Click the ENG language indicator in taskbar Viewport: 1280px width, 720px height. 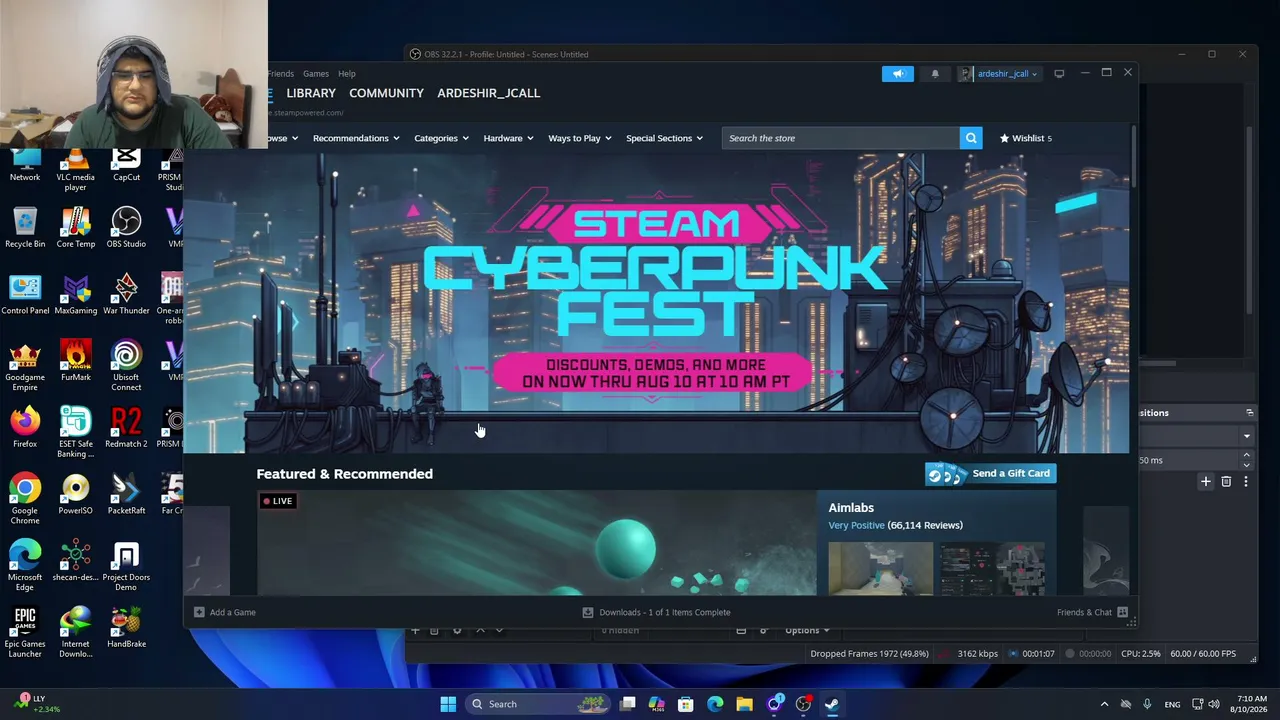[x=1172, y=704]
